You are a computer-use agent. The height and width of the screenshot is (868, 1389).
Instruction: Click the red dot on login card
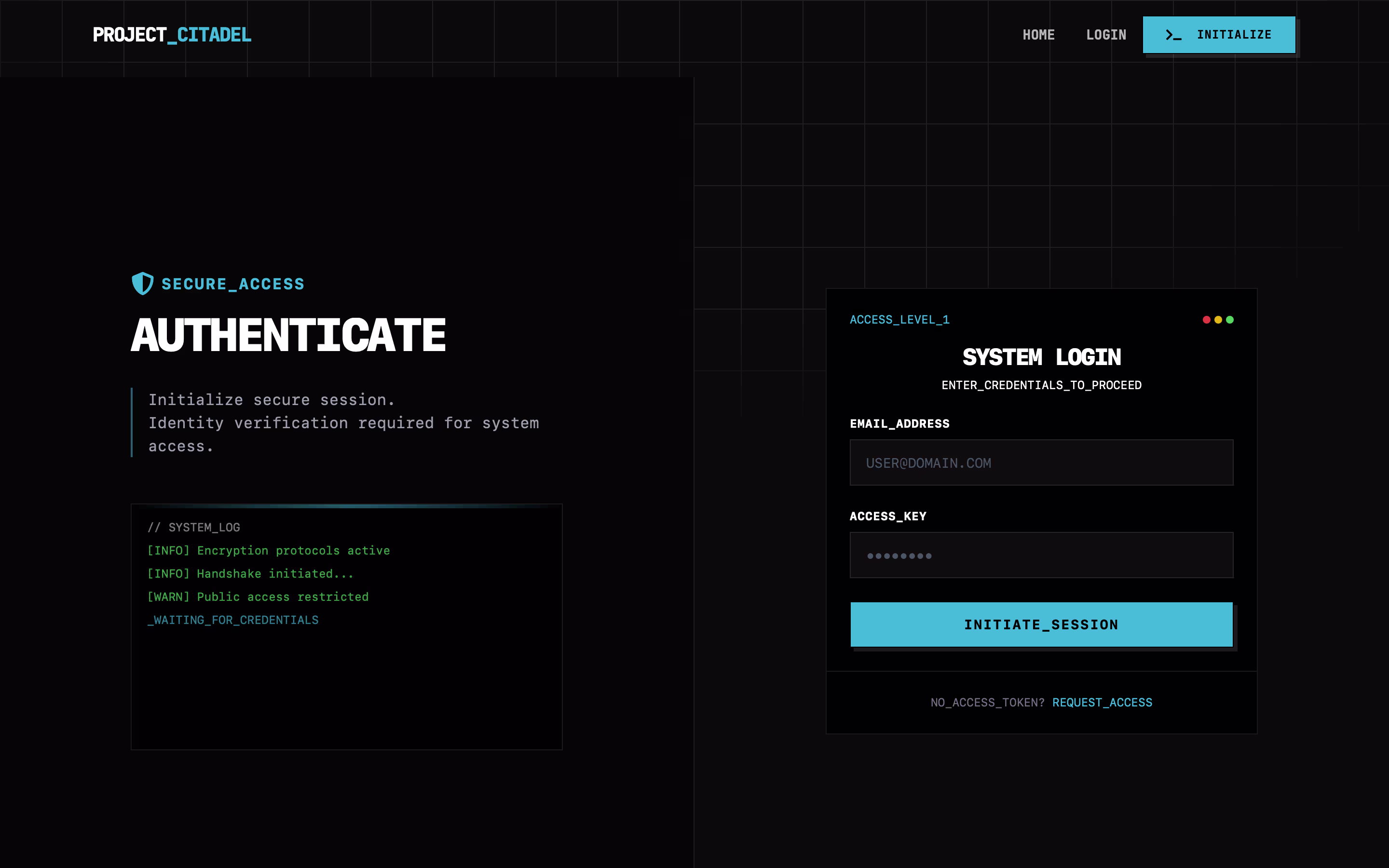pyautogui.click(x=1207, y=320)
